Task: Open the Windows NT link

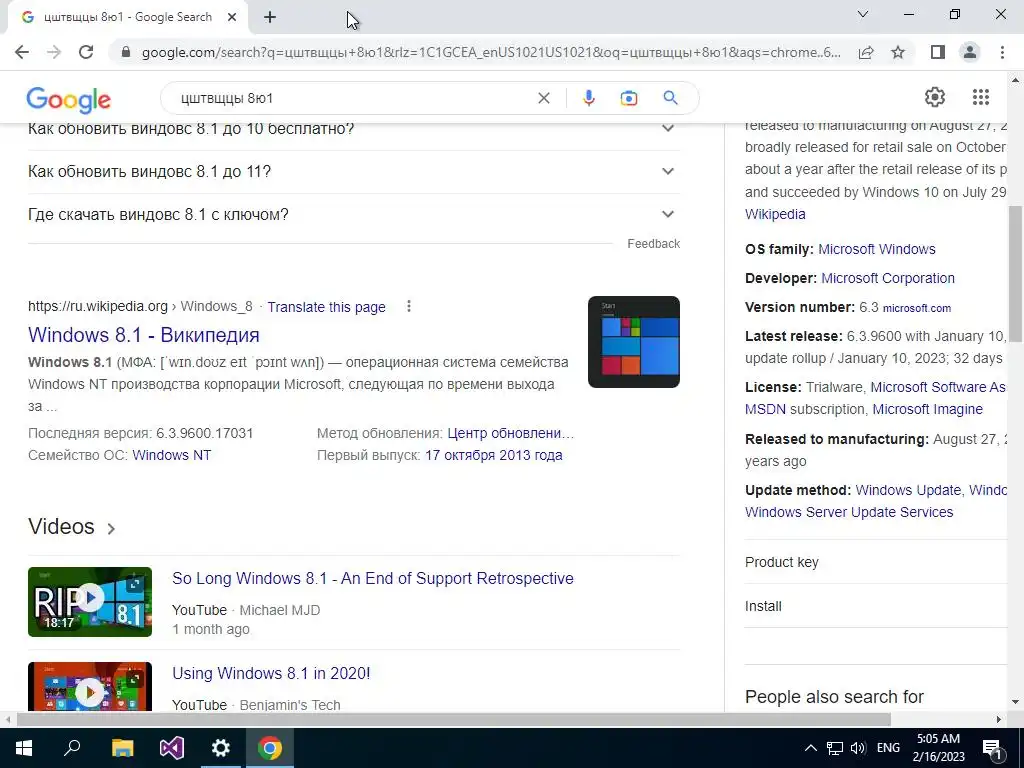Action: point(172,455)
